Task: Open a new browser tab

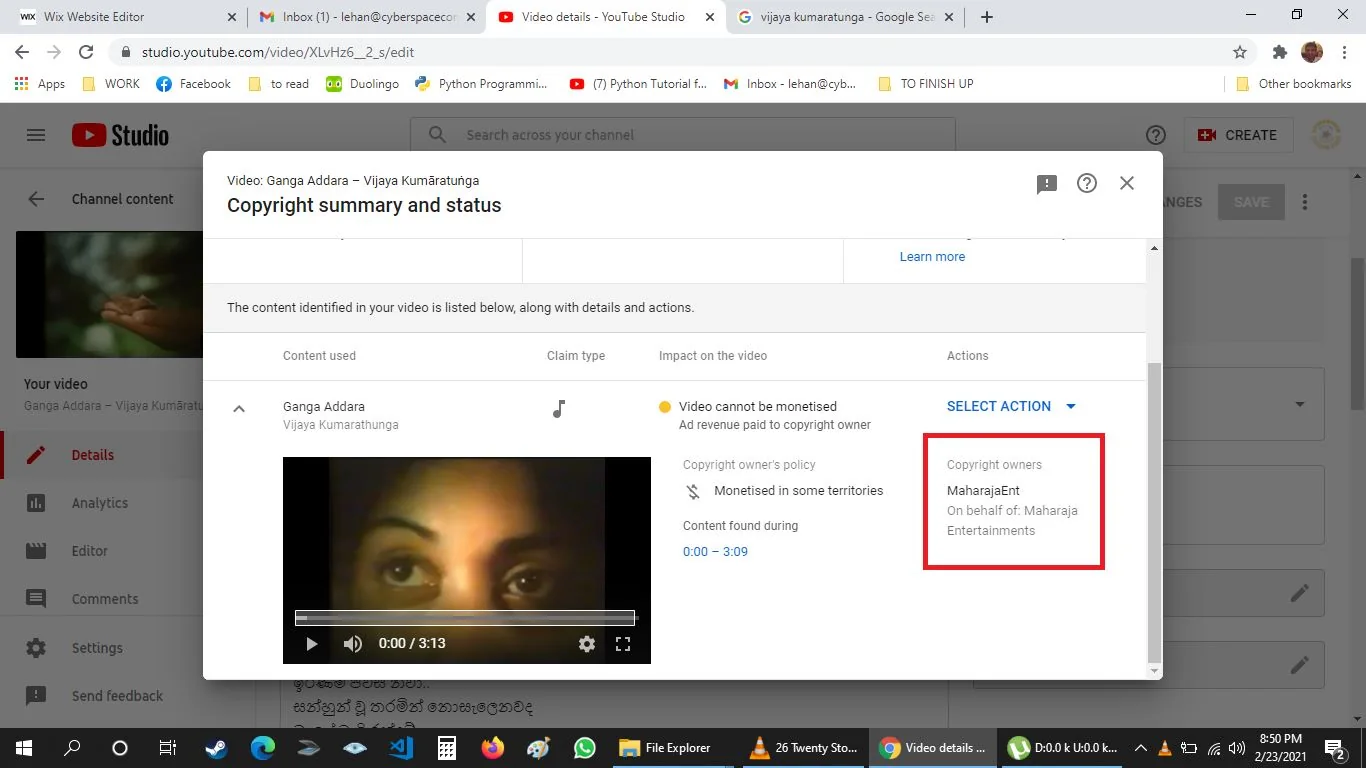Action: pyautogui.click(x=987, y=17)
